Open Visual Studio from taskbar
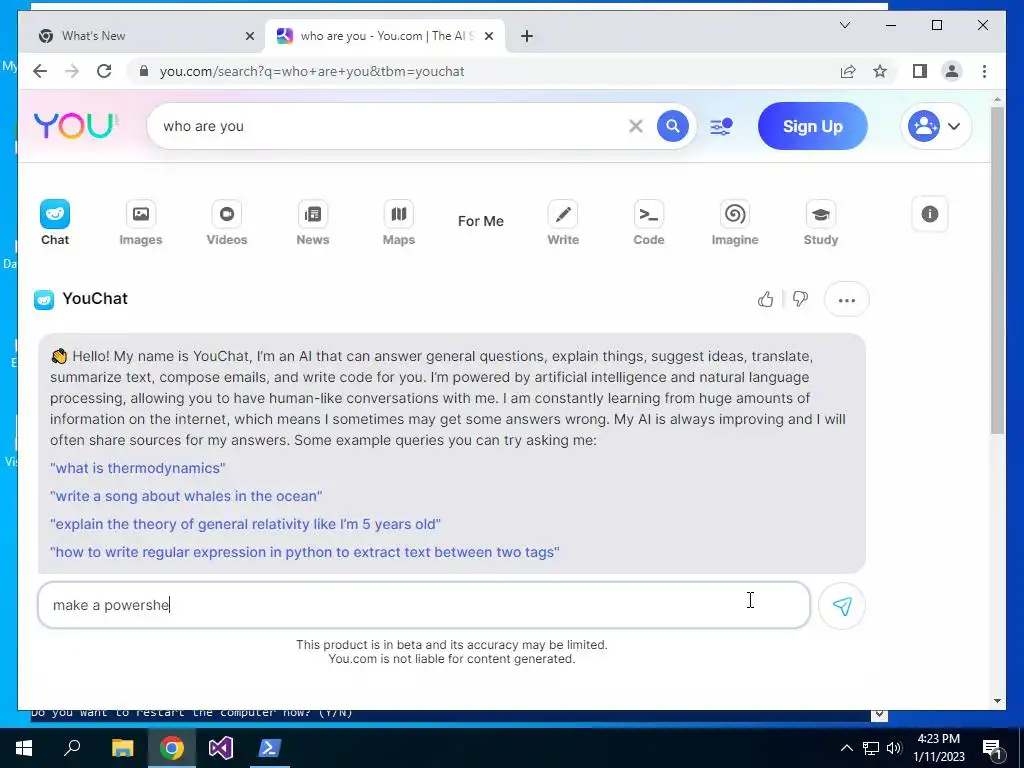 [221, 748]
